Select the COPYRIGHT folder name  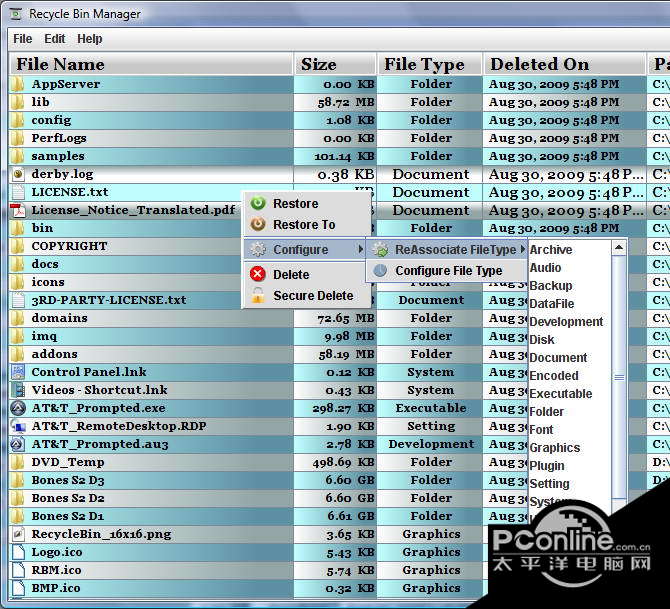point(69,246)
